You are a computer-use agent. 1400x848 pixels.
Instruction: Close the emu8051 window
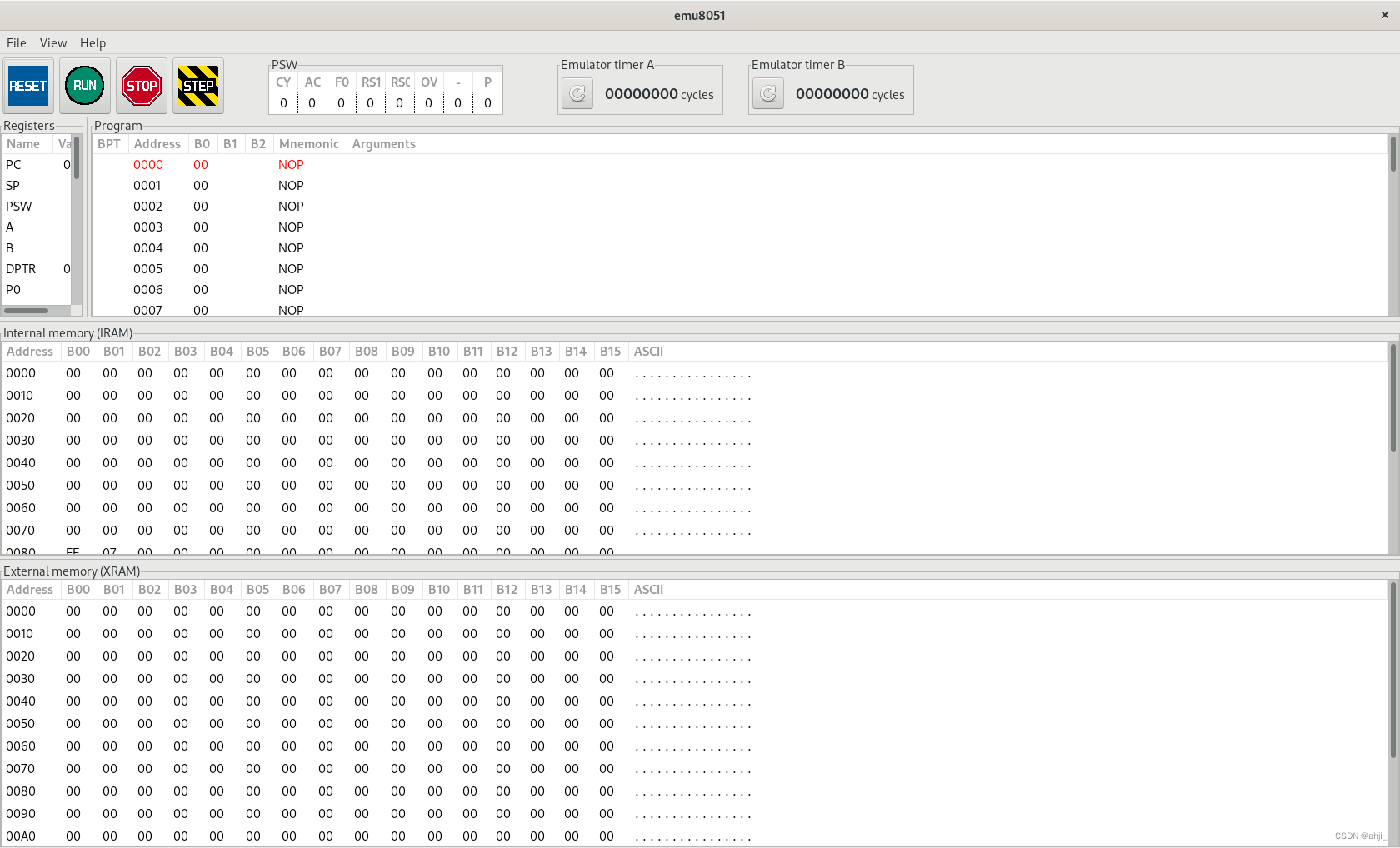pyautogui.click(x=1385, y=15)
